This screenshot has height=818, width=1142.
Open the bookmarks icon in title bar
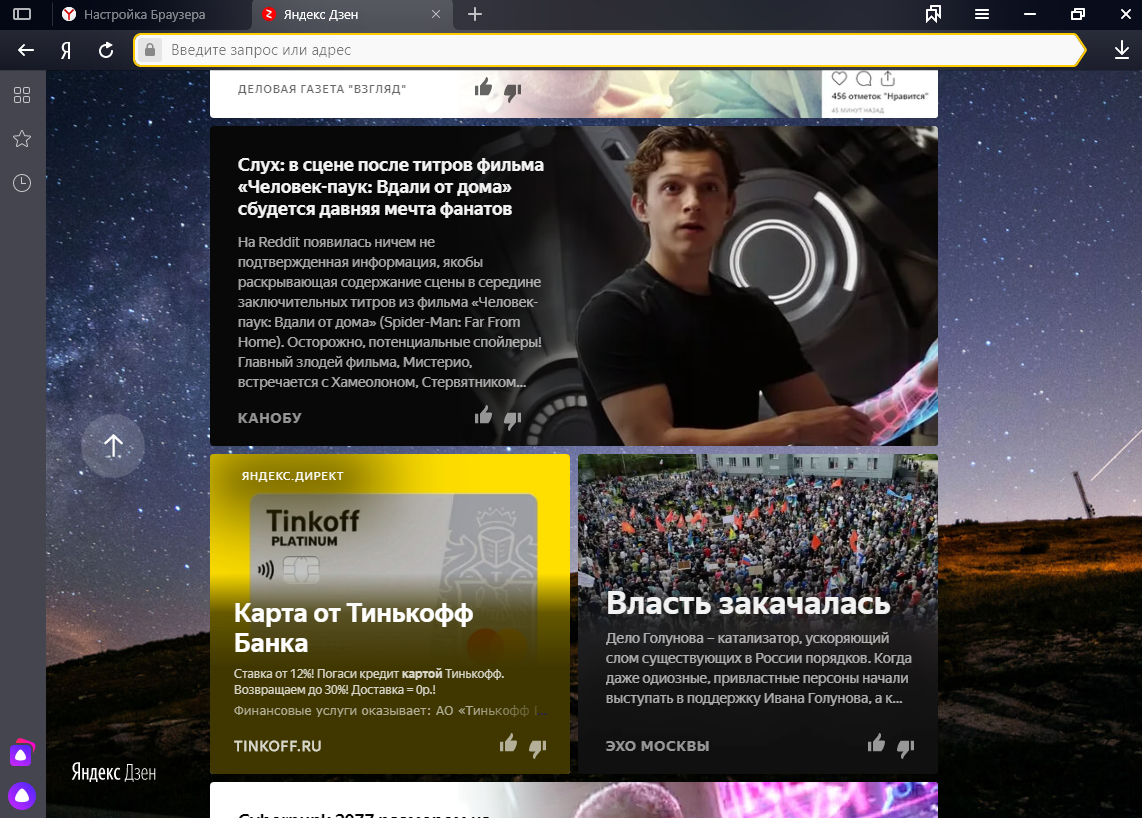coord(933,14)
